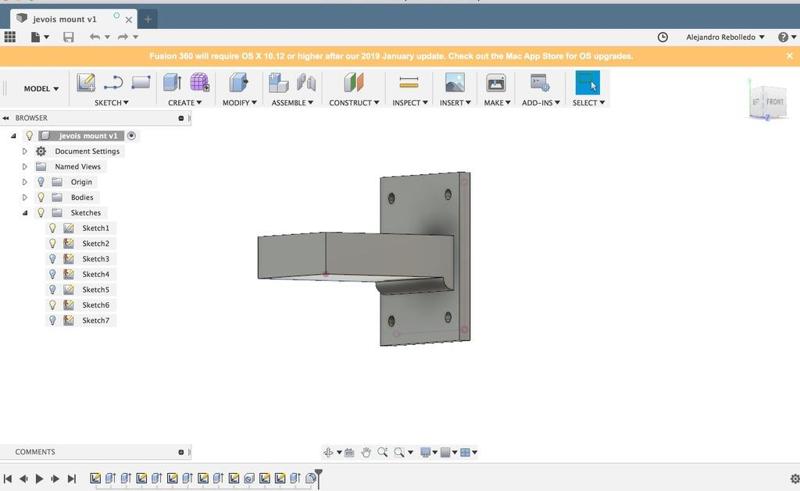Dismiss the orange OS update banner

790,56
